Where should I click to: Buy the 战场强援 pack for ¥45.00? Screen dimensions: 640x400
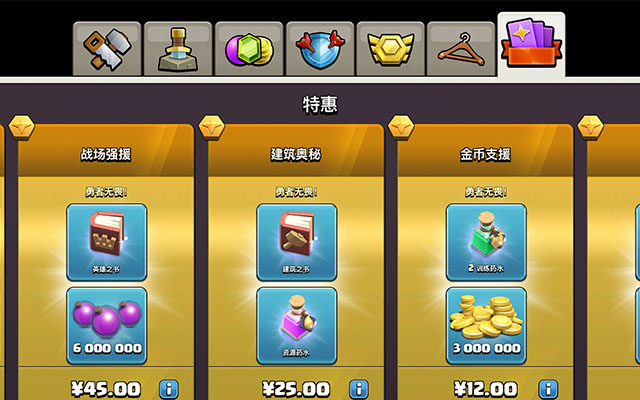106,389
